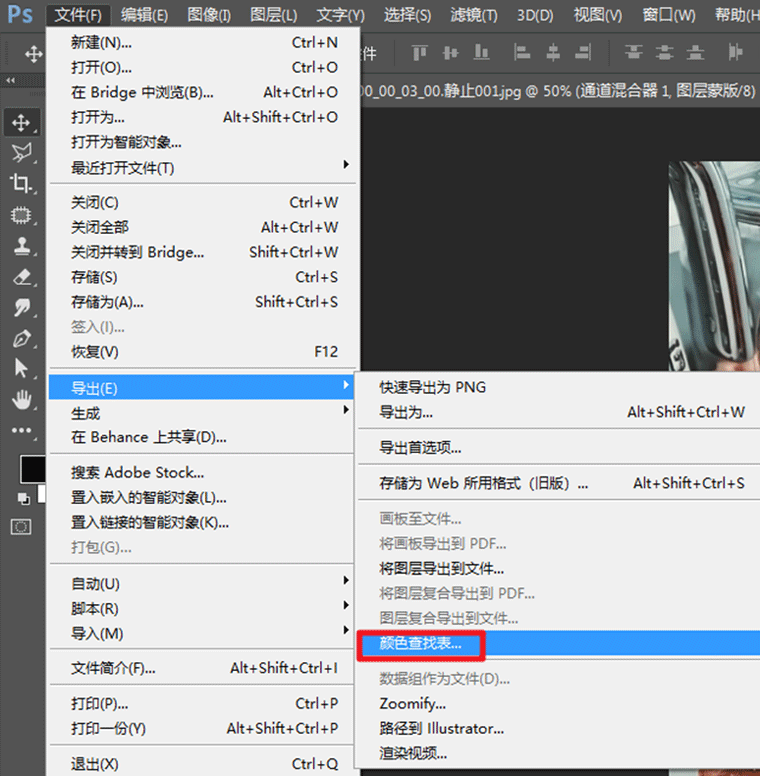Choose 置入嵌入的智能对象(L)...
The height and width of the screenshot is (776, 760).
pos(202,497)
